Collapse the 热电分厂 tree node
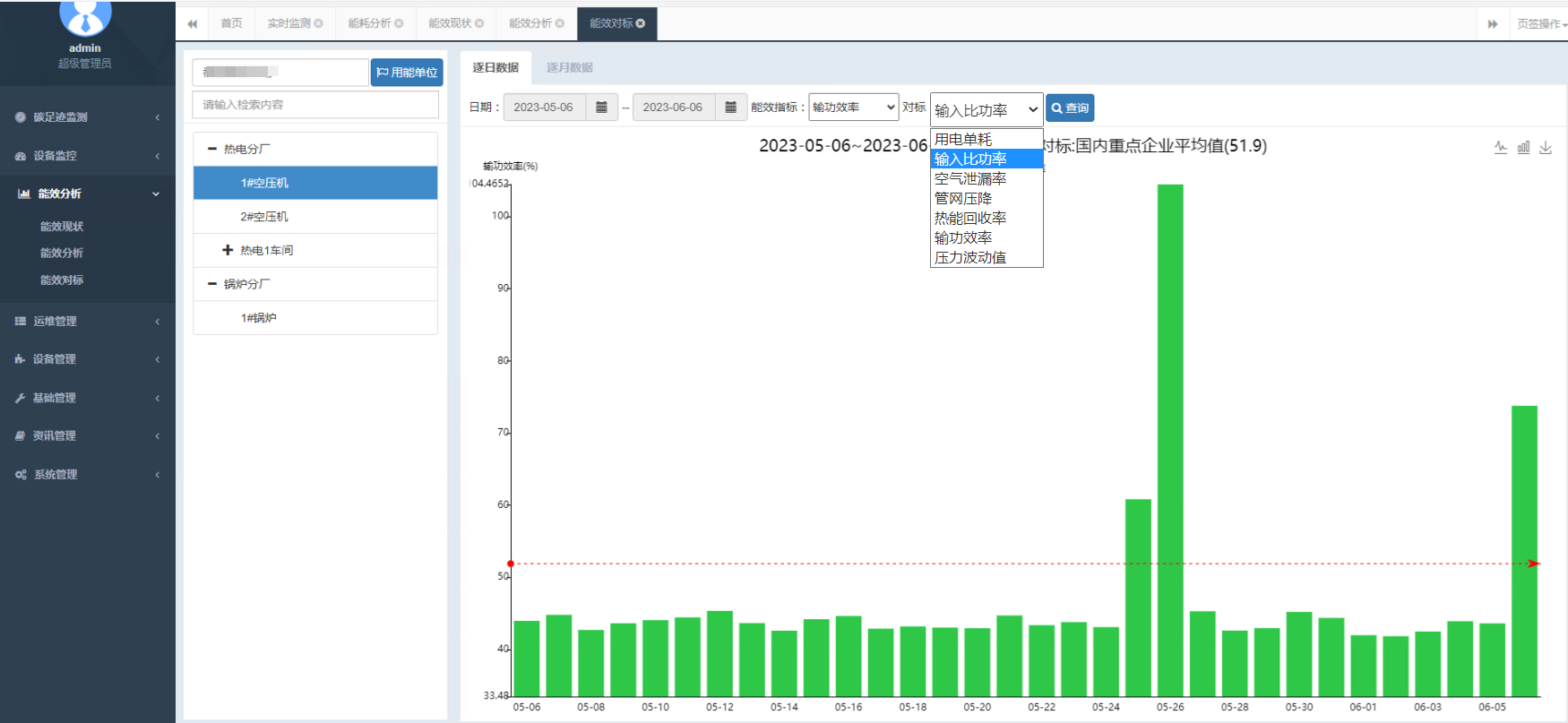The width and height of the screenshot is (1568, 723). (x=212, y=150)
